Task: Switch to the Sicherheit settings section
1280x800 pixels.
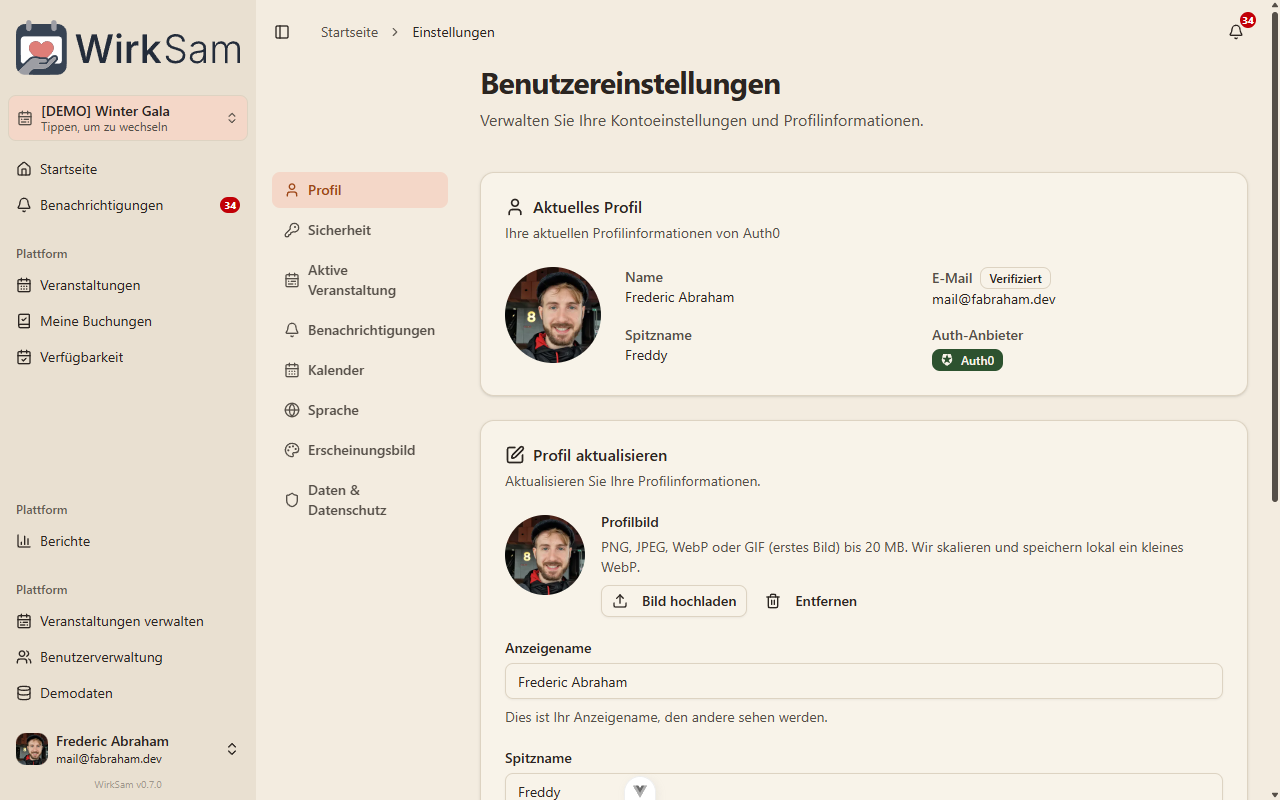Action: pyautogui.click(x=360, y=230)
